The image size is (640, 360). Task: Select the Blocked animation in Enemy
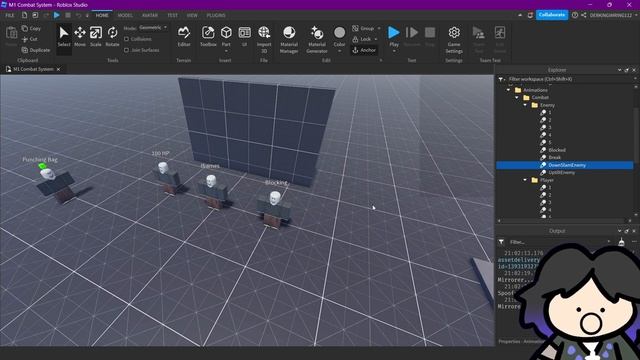tap(557, 150)
